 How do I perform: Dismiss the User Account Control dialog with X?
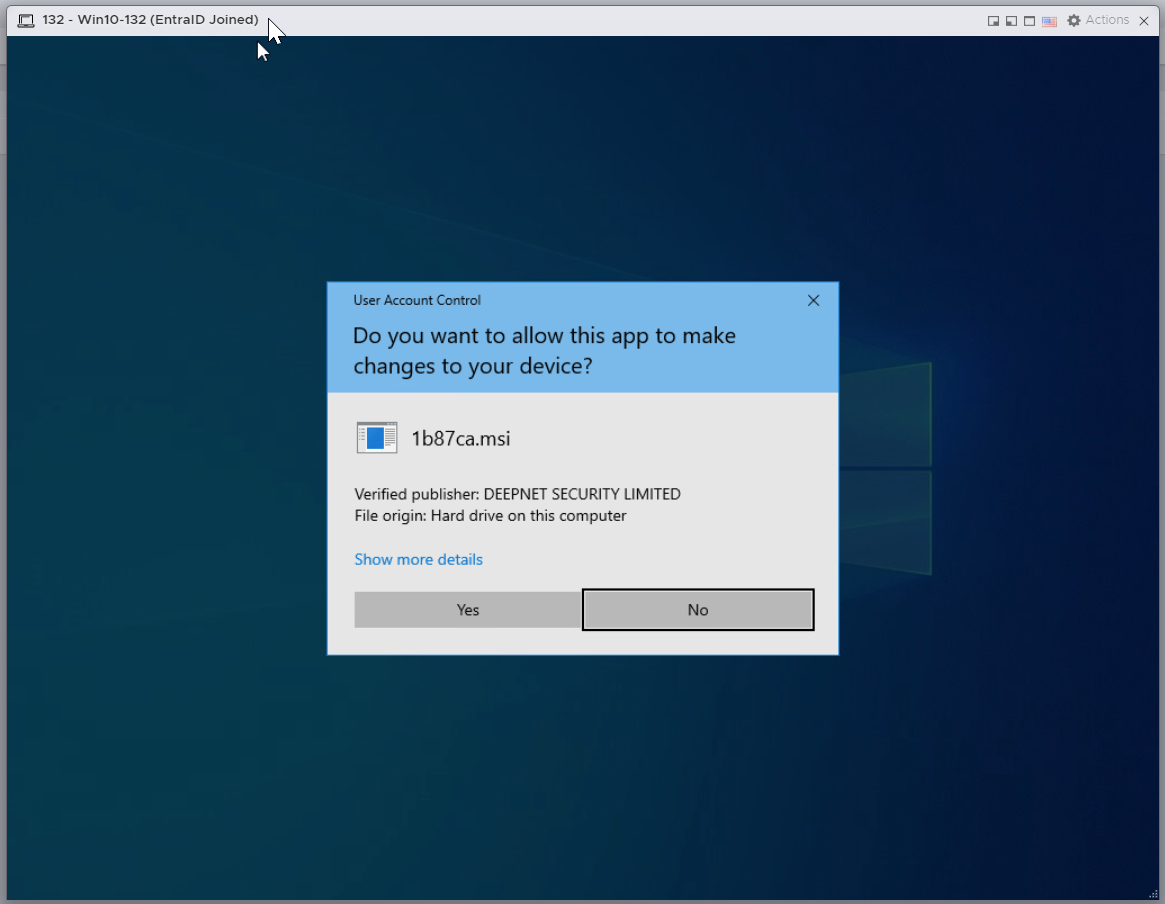point(813,300)
